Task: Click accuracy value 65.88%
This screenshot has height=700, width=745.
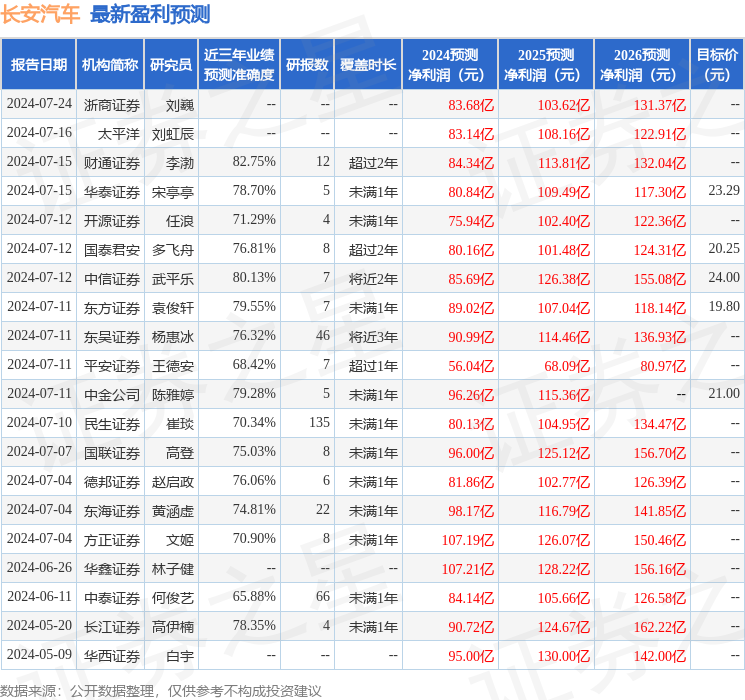Action: pyautogui.click(x=254, y=596)
